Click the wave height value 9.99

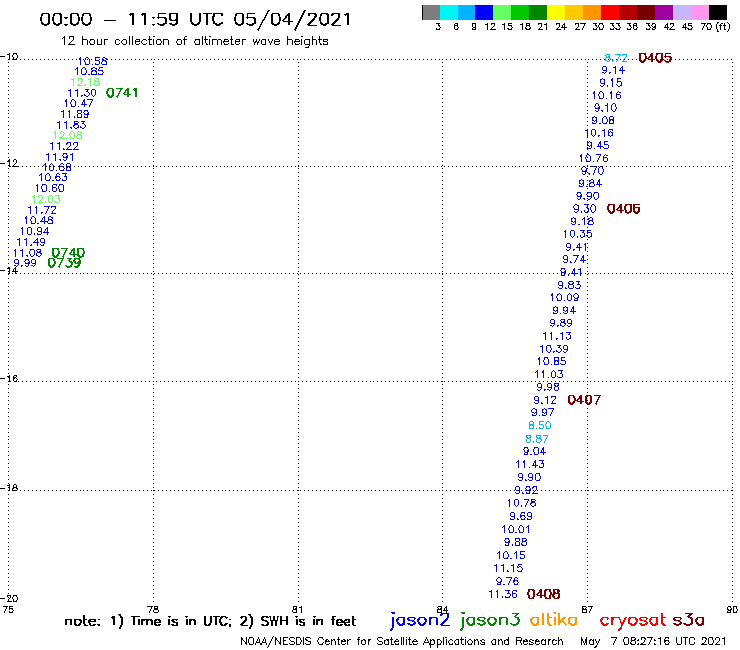[25, 263]
